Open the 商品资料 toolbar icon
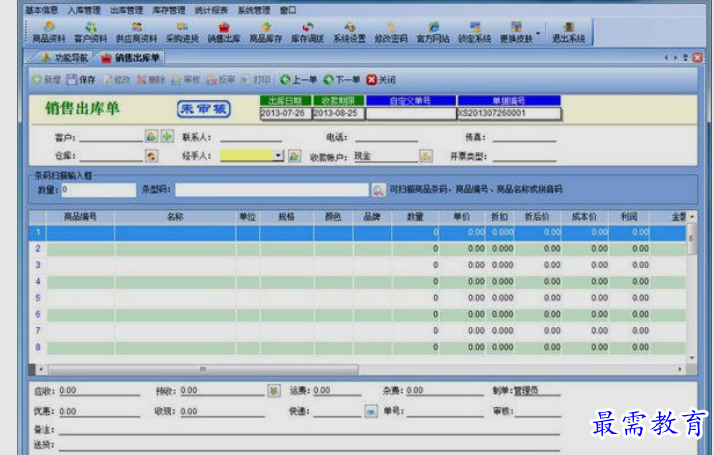The height and width of the screenshot is (455, 714). click(44, 32)
